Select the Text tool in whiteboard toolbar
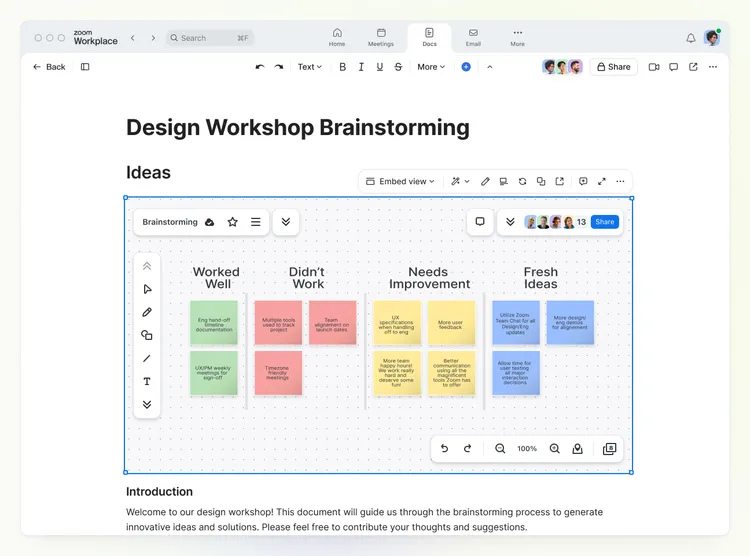Viewport: 750px width, 556px height. click(x=147, y=381)
